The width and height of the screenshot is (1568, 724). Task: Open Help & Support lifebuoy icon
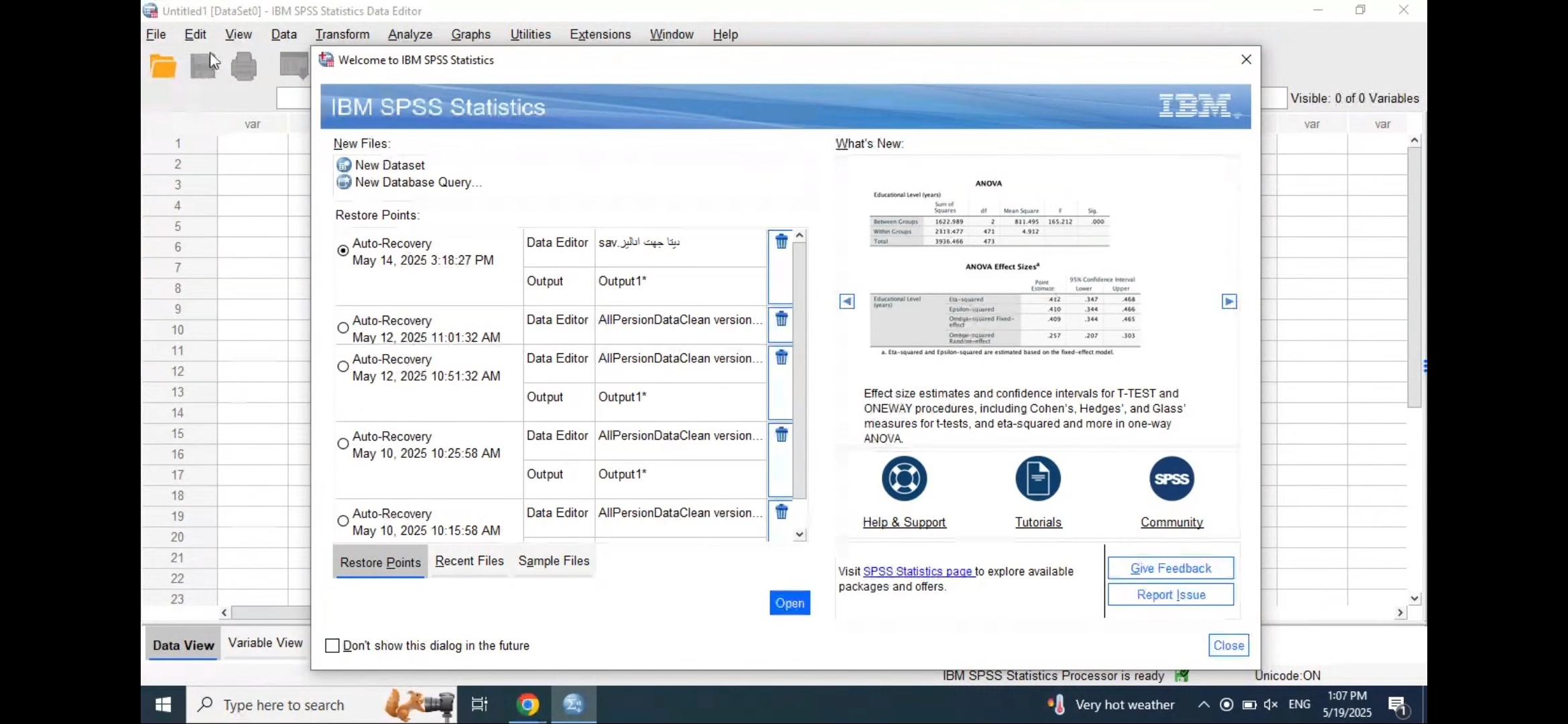tap(904, 479)
